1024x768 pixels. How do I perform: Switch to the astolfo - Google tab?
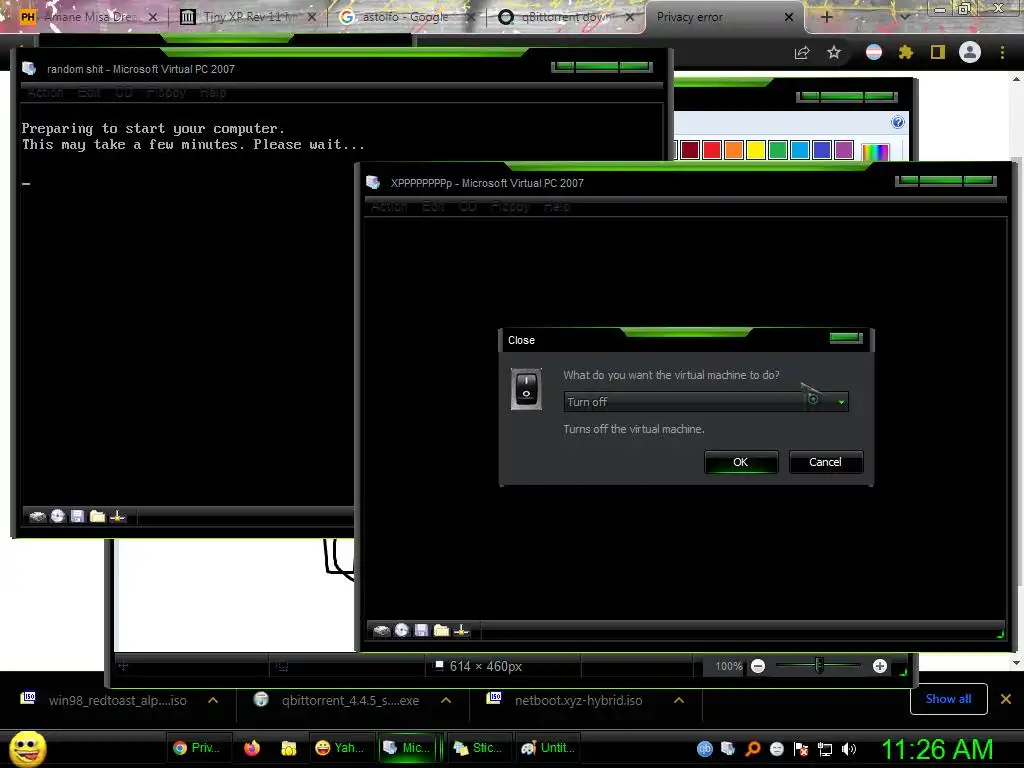point(405,17)
